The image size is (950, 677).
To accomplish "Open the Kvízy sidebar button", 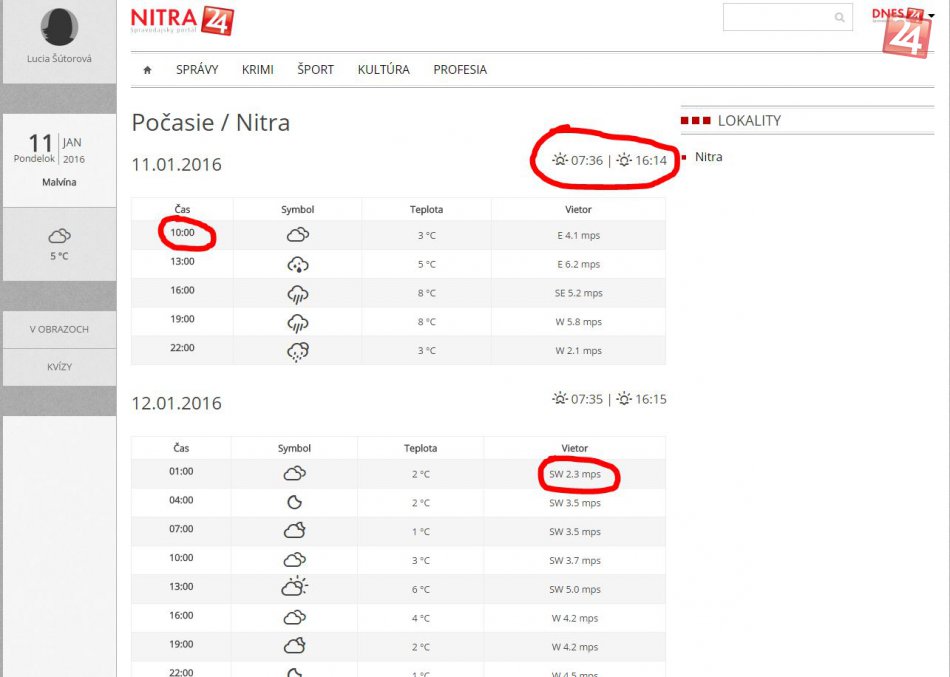I will [59, 367].
